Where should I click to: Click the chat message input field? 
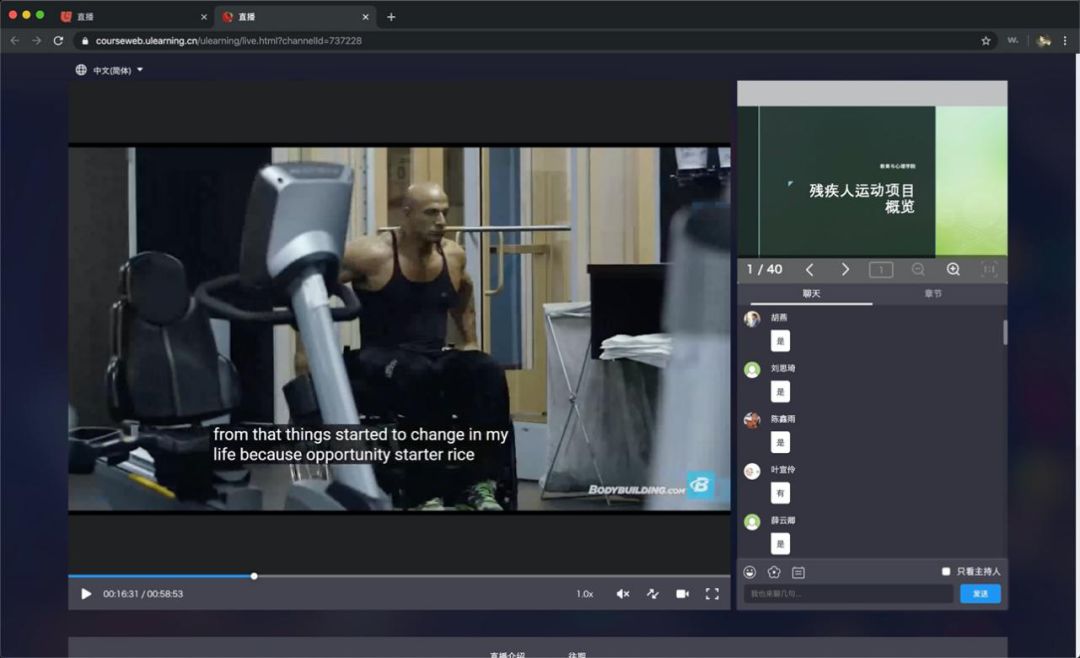[848, 594]
